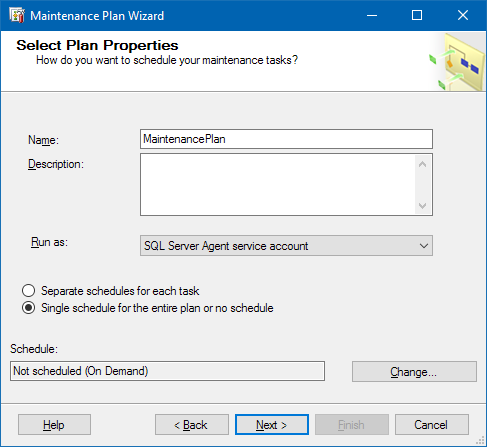Maximize the wizard window
The width and height of the screenshot is (487, 447).
[417, 15]
